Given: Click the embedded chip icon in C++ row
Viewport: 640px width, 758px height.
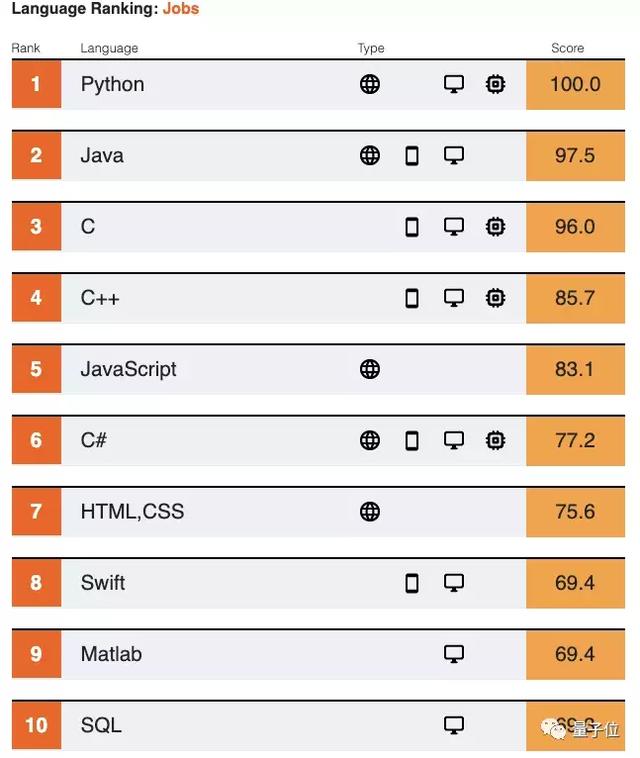Looking at the screenshot, I should click(x=495, y=298).
